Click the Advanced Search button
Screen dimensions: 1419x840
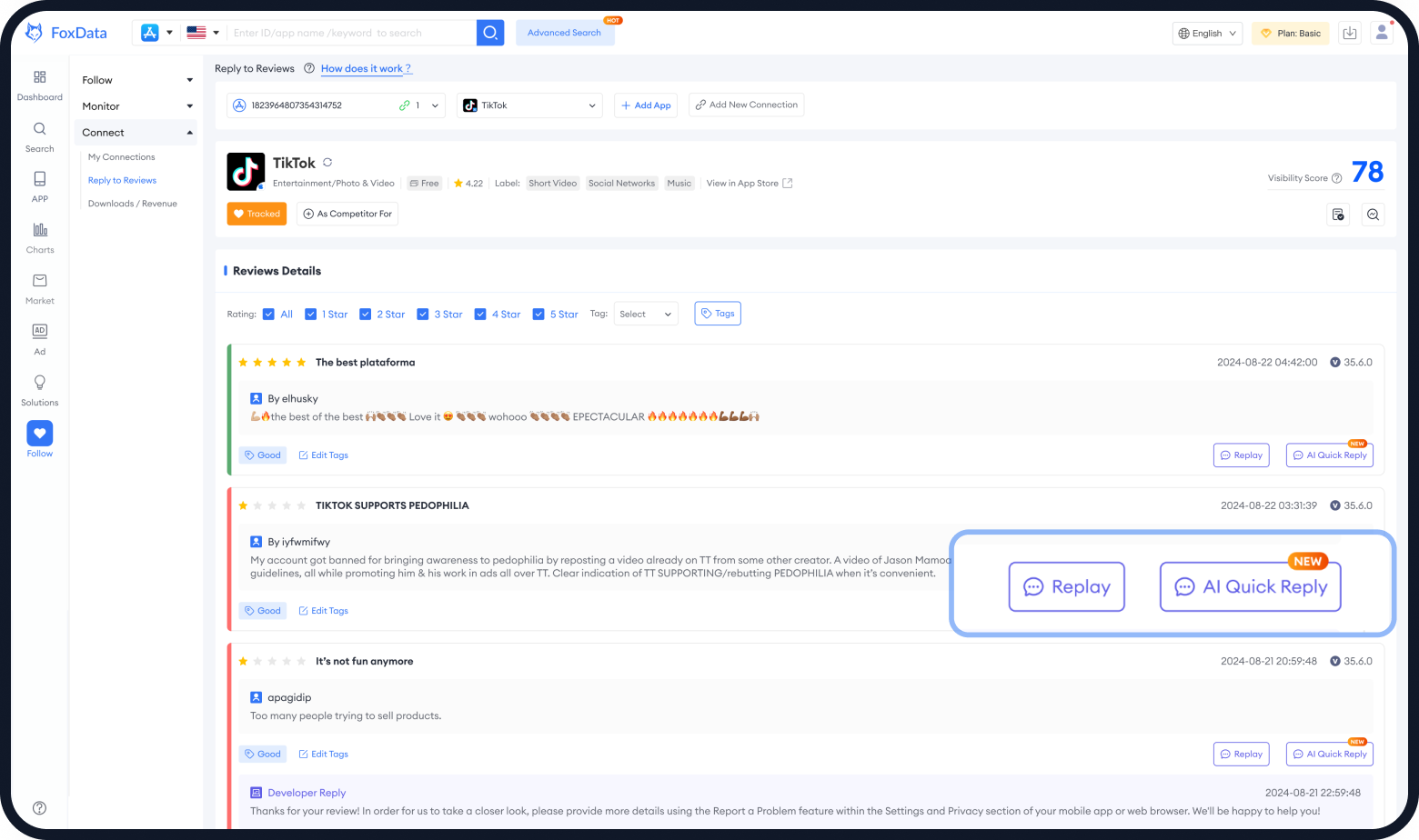click(565, 33)
